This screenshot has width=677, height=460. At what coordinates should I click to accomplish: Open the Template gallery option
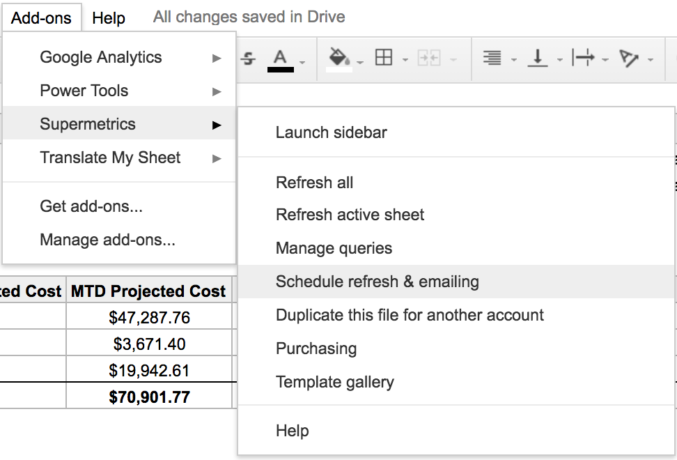(x=335, y=382)
